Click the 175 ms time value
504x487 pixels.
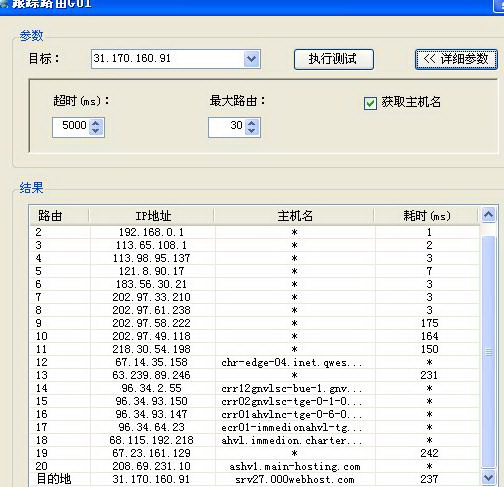pyautogui.click(x=429, y=323)
